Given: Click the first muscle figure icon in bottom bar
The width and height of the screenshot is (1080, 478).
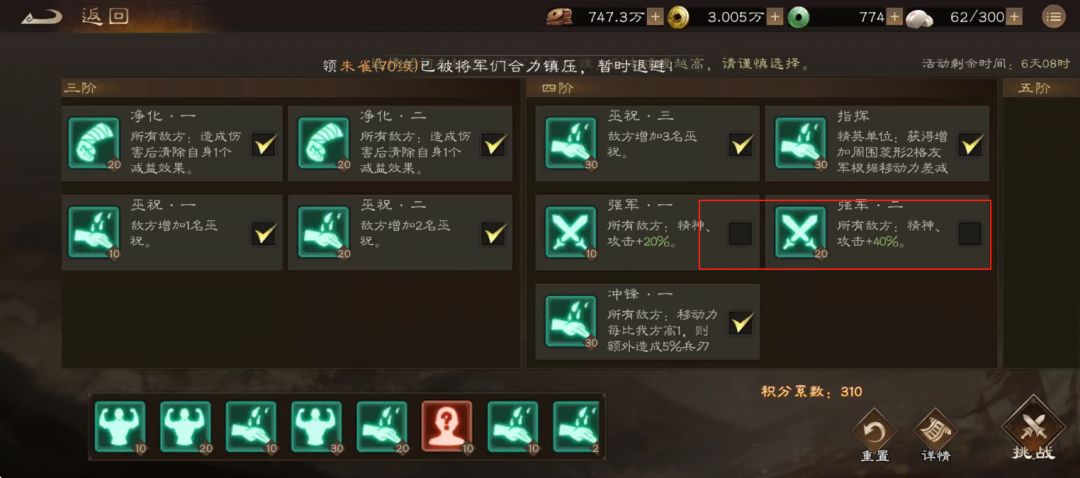Looking at the screenshot, I should pos(120,427).
